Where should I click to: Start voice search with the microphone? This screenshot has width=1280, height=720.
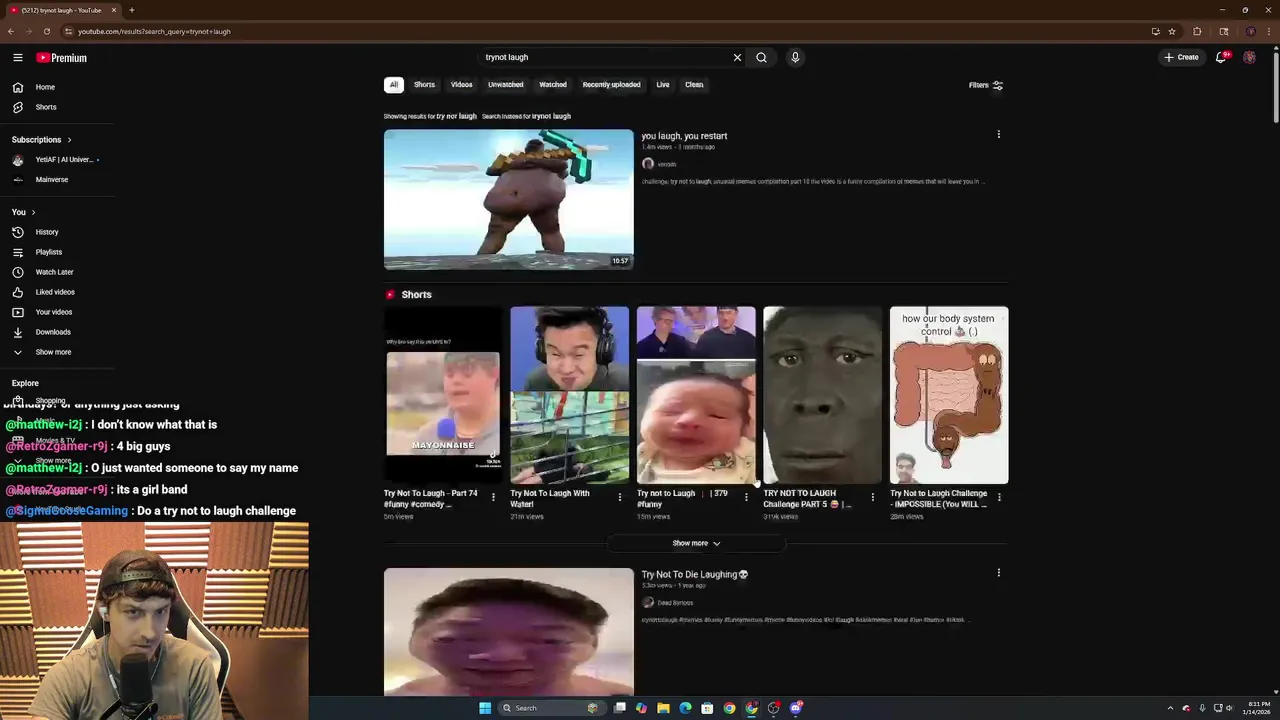pos(795,57)
